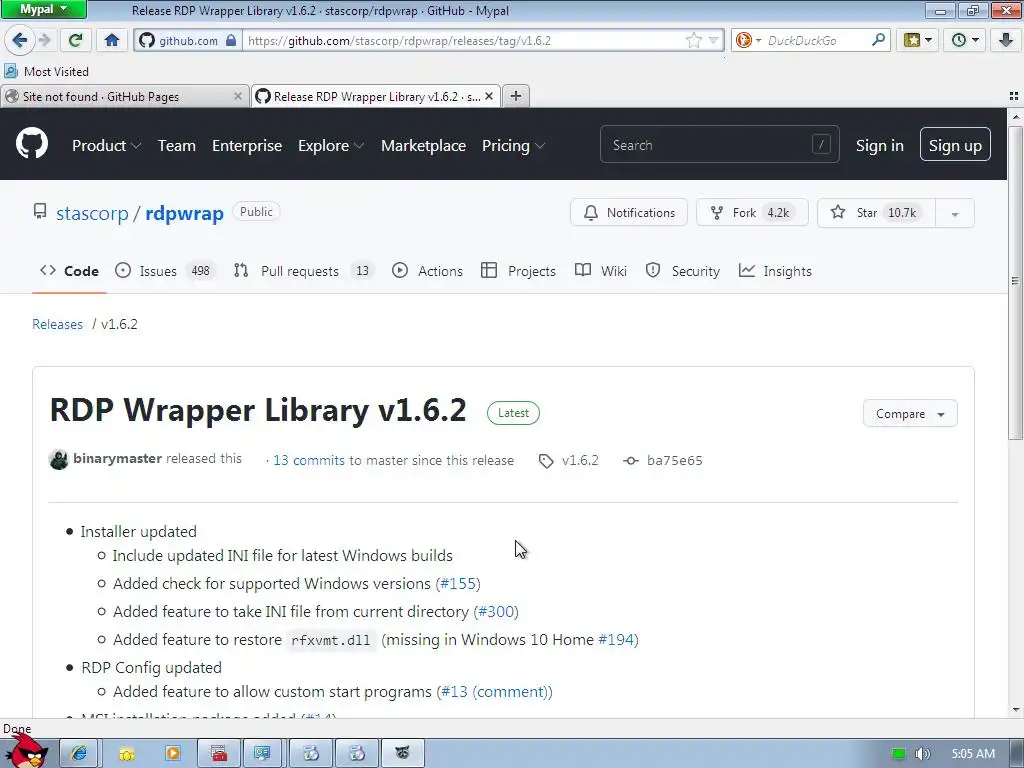This screenshot has height=768, width=1024.
Task: Open Most Visited bookmarks folder
Action: (x=46, y=71)
